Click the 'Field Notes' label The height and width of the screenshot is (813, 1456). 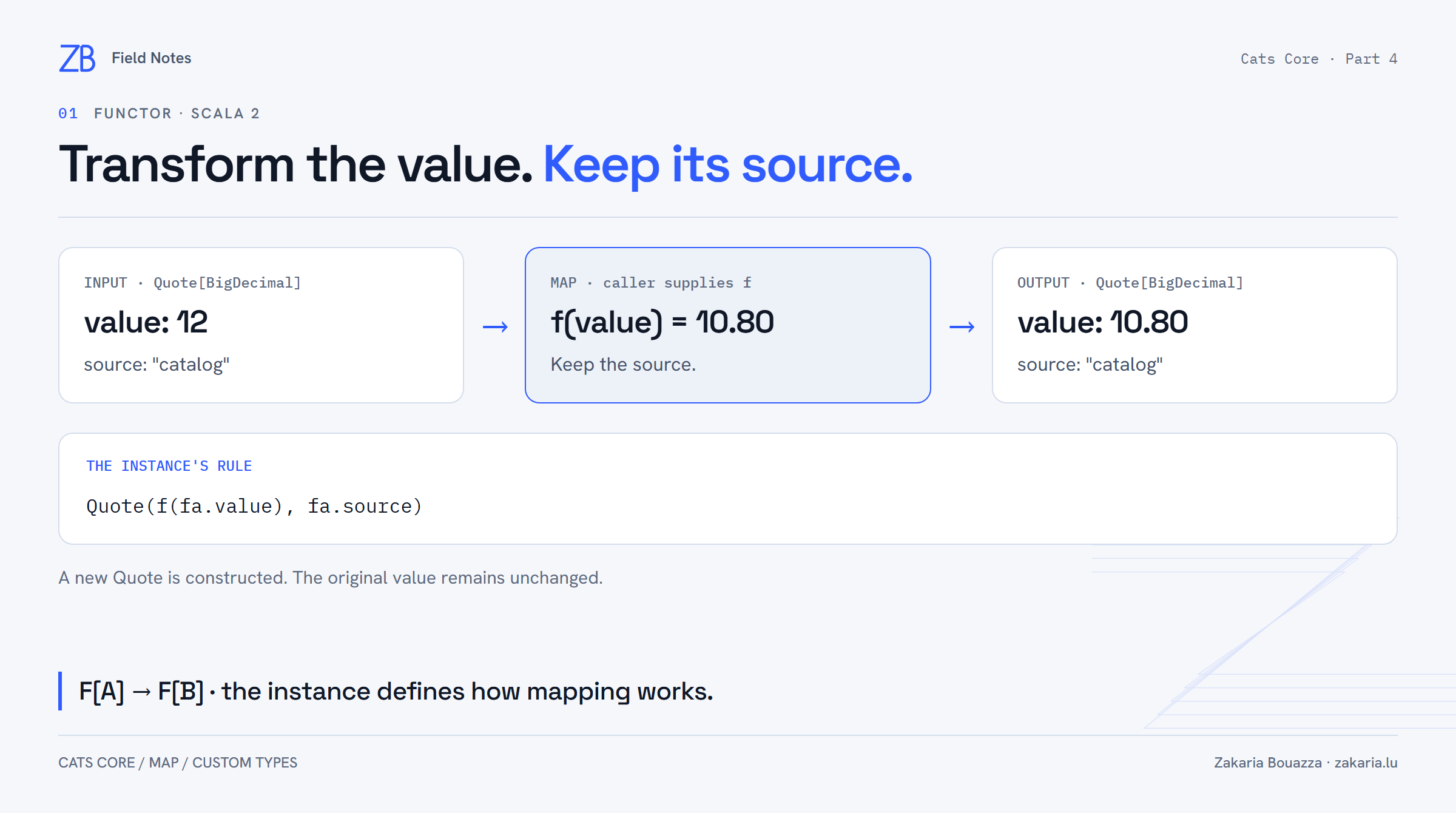(x=151, y=58)
